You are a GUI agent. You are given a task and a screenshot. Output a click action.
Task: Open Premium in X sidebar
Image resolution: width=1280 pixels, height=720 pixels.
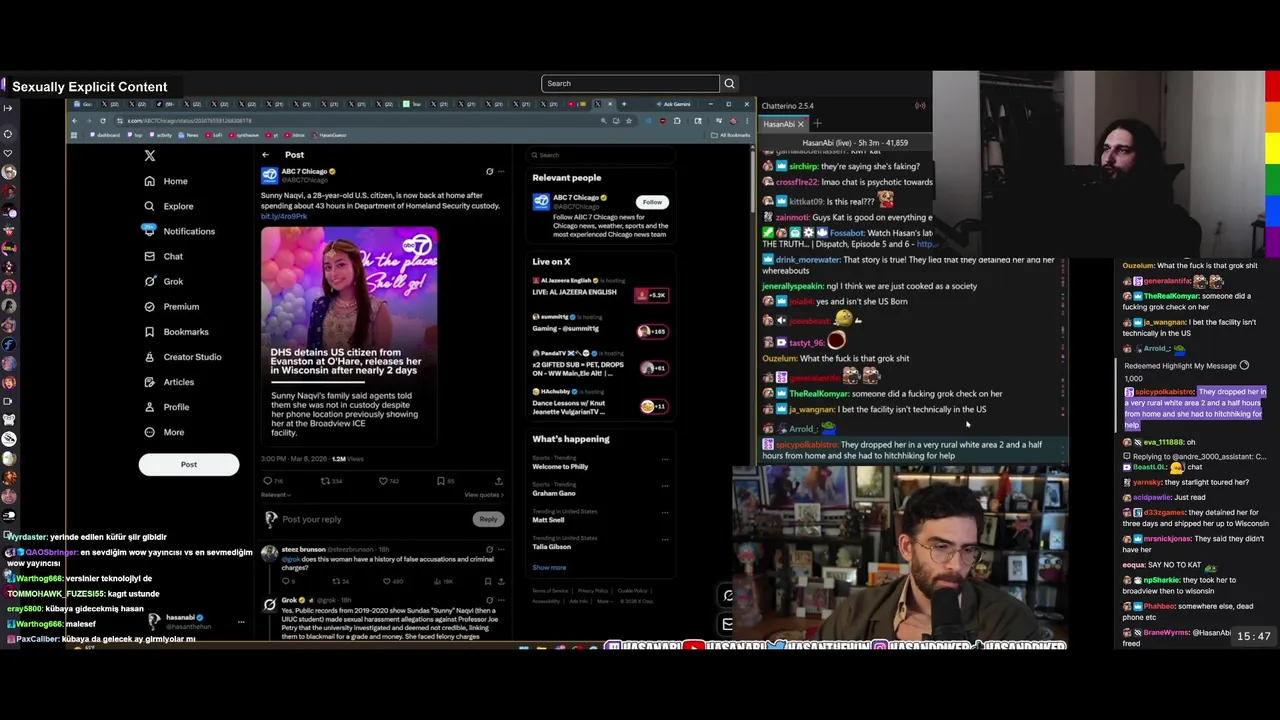coord(171,306)
